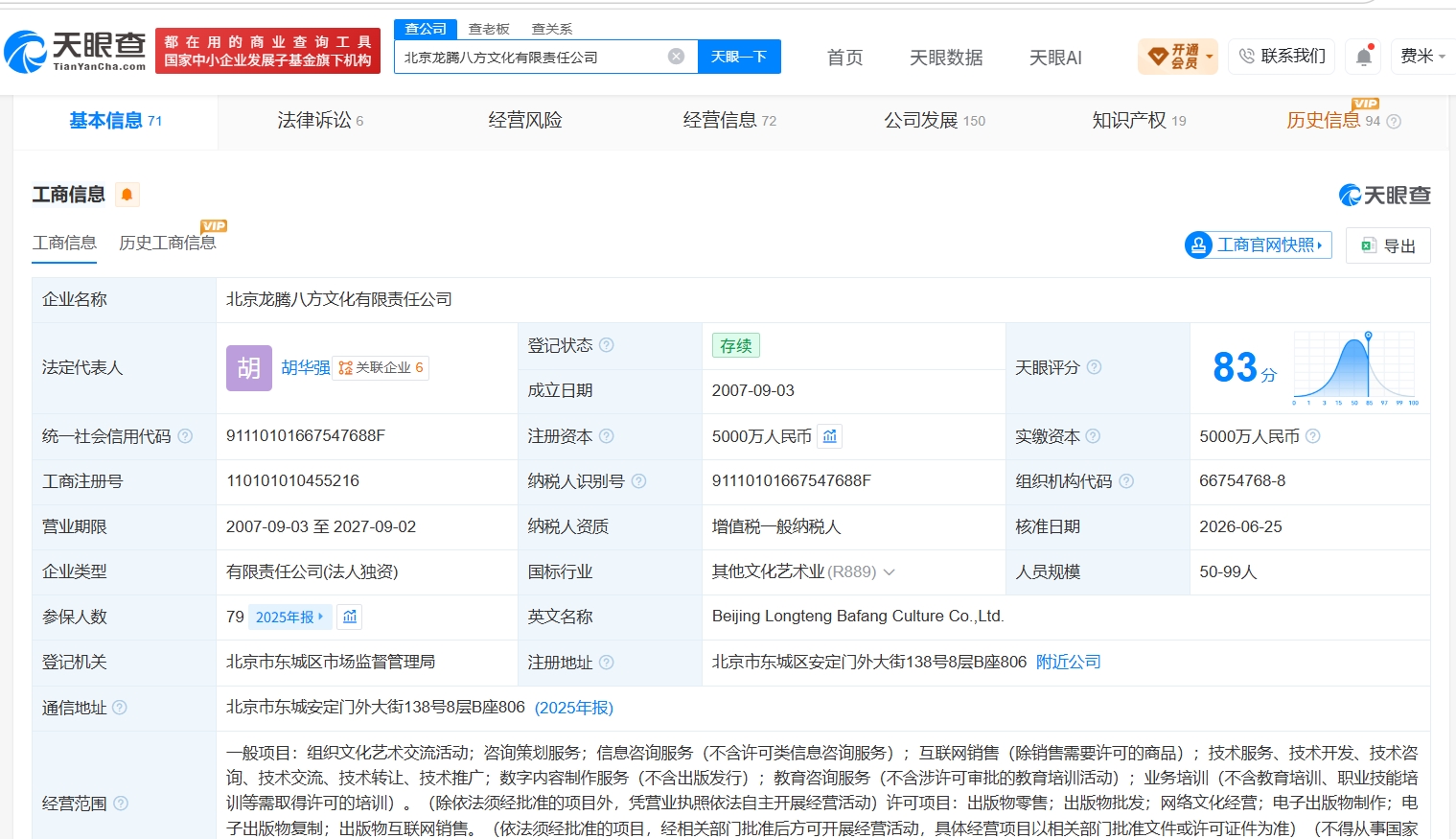This screenshot has height=839, width=1456.
Task: Open 胡华强 legal representative link
Action: pyautogui.click(x=306, y=367)
